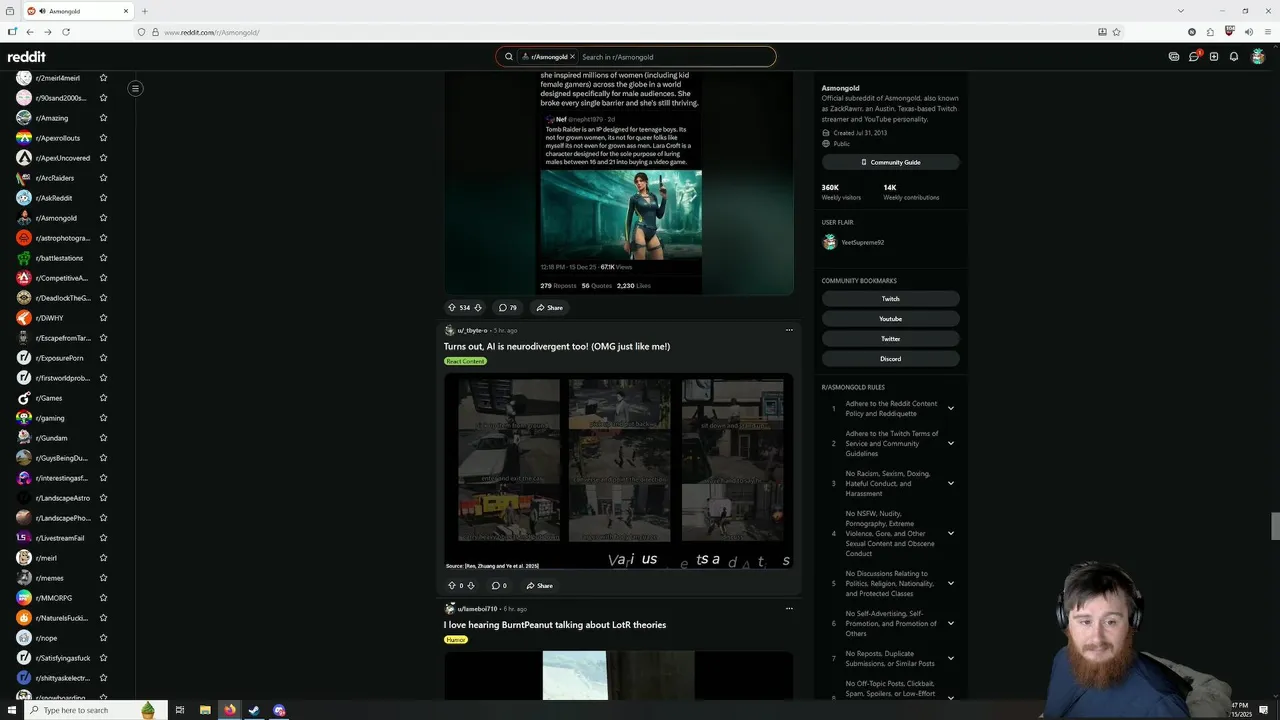The height and width of the screenshot is (720, 1280).
Task: Click the Reddit logo to go home
Action: click(x=27, y=57)
